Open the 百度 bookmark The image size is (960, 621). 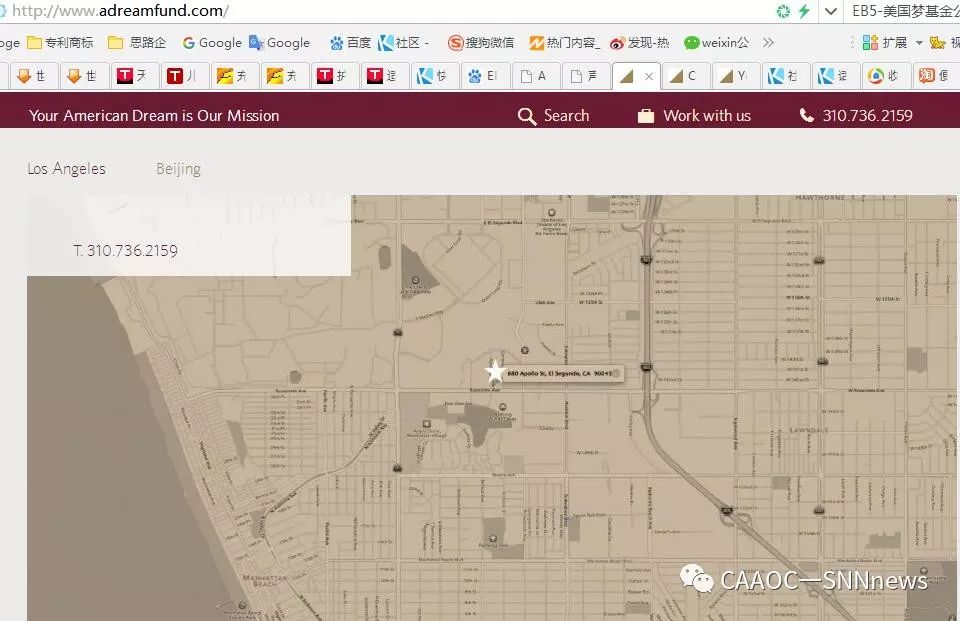349,43
